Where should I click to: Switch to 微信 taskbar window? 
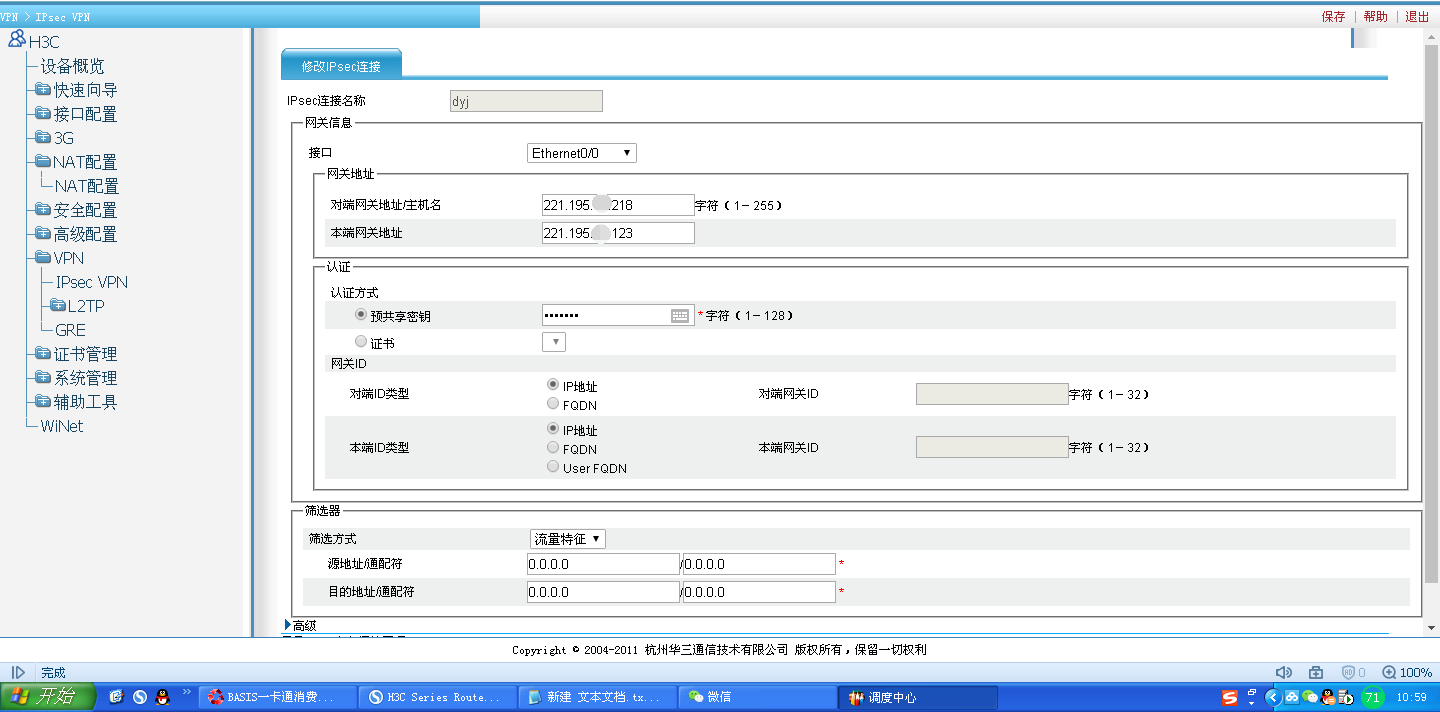tap(758, 697)
